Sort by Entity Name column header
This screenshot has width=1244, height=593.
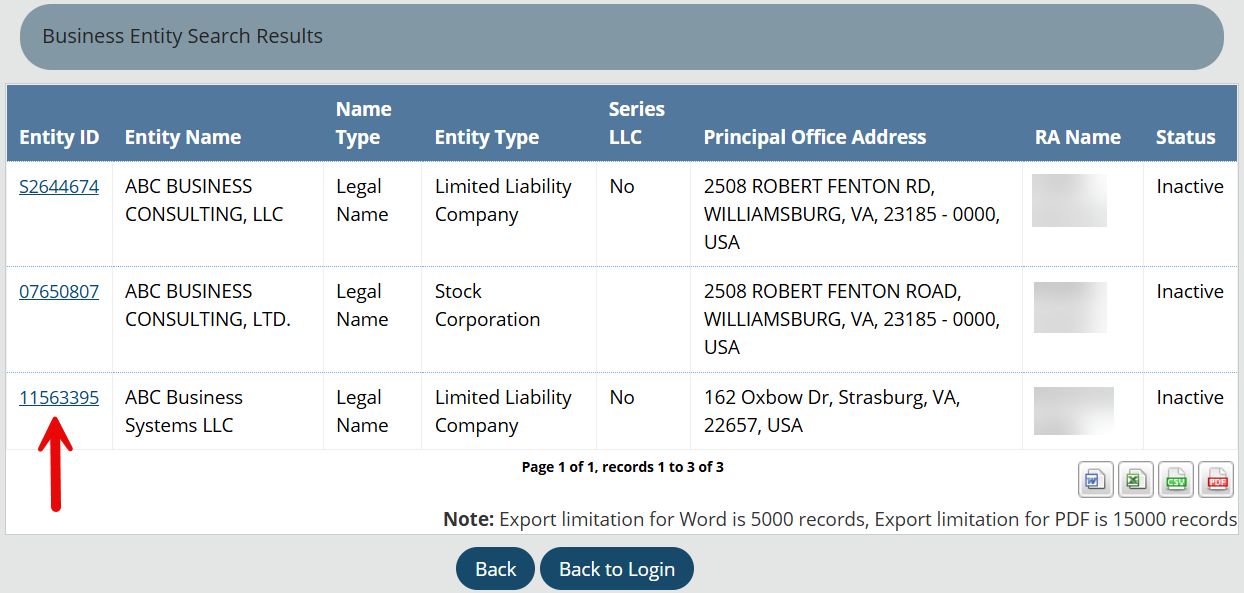[x=183, y=138]
